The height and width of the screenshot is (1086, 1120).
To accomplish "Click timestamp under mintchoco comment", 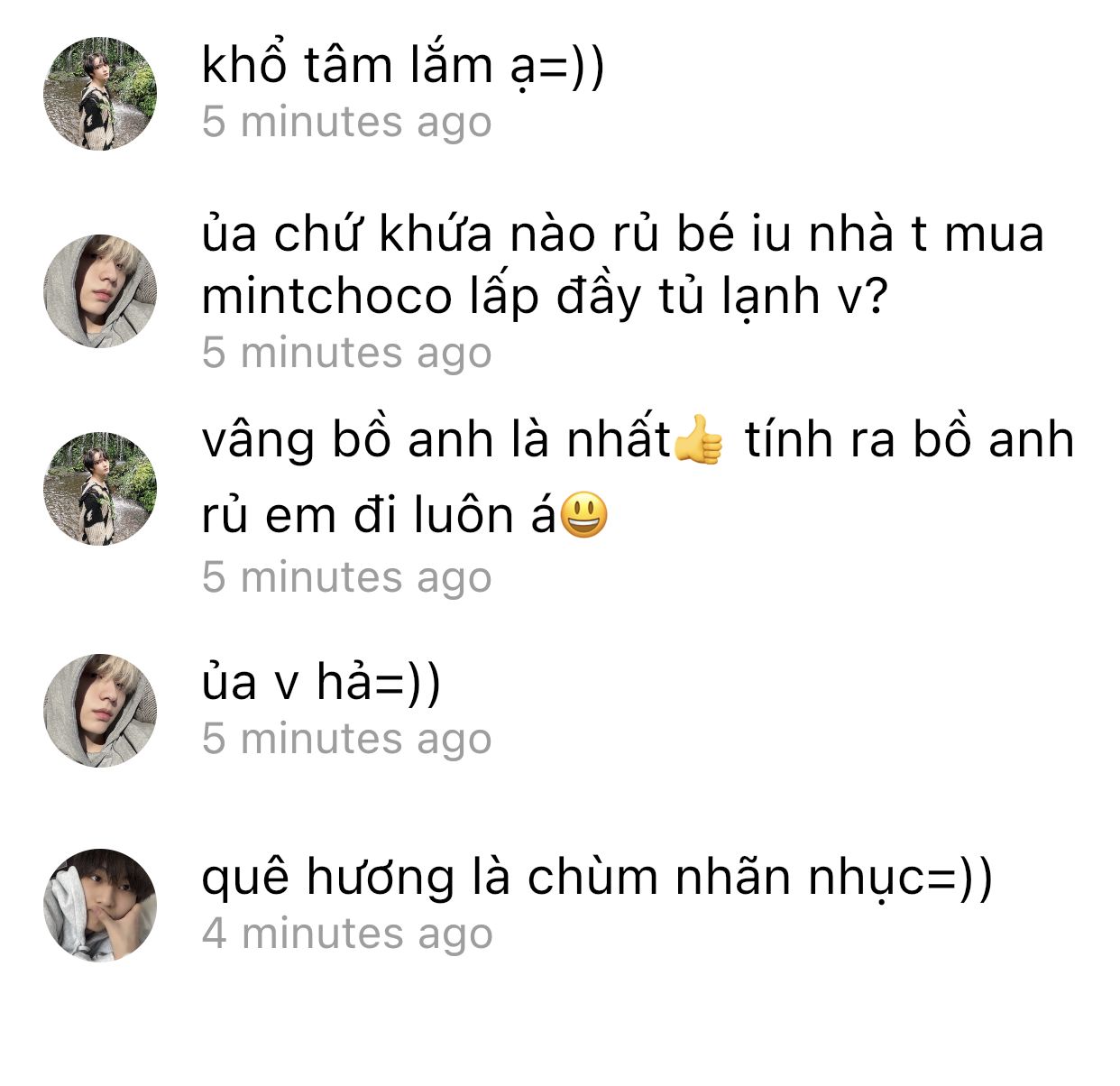I will pyautogui.click(x=347, y=353).
